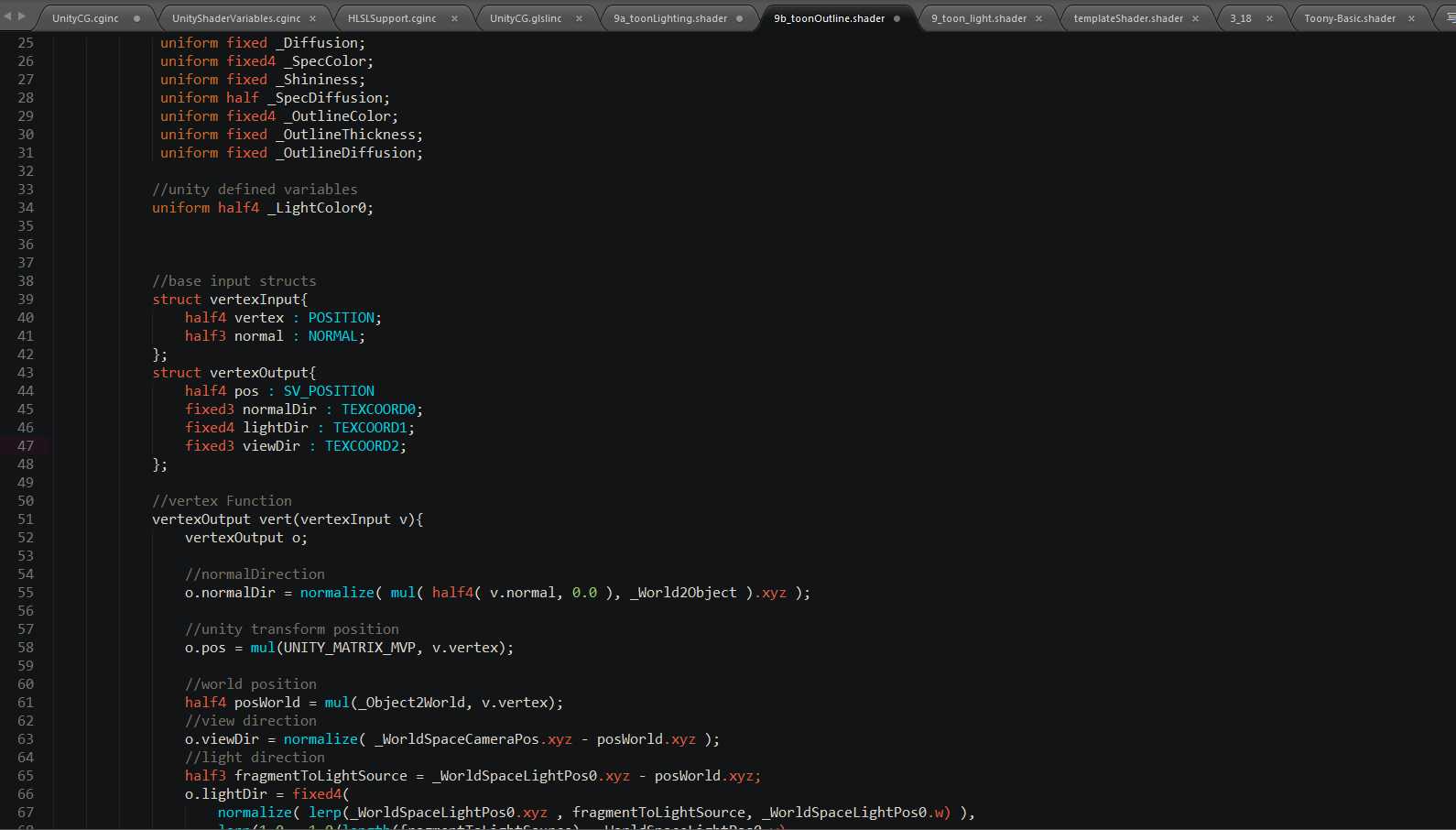Screen dimensions: 1456x830
Task: Select the 3_18 tab
Action: click(1241, 18)
